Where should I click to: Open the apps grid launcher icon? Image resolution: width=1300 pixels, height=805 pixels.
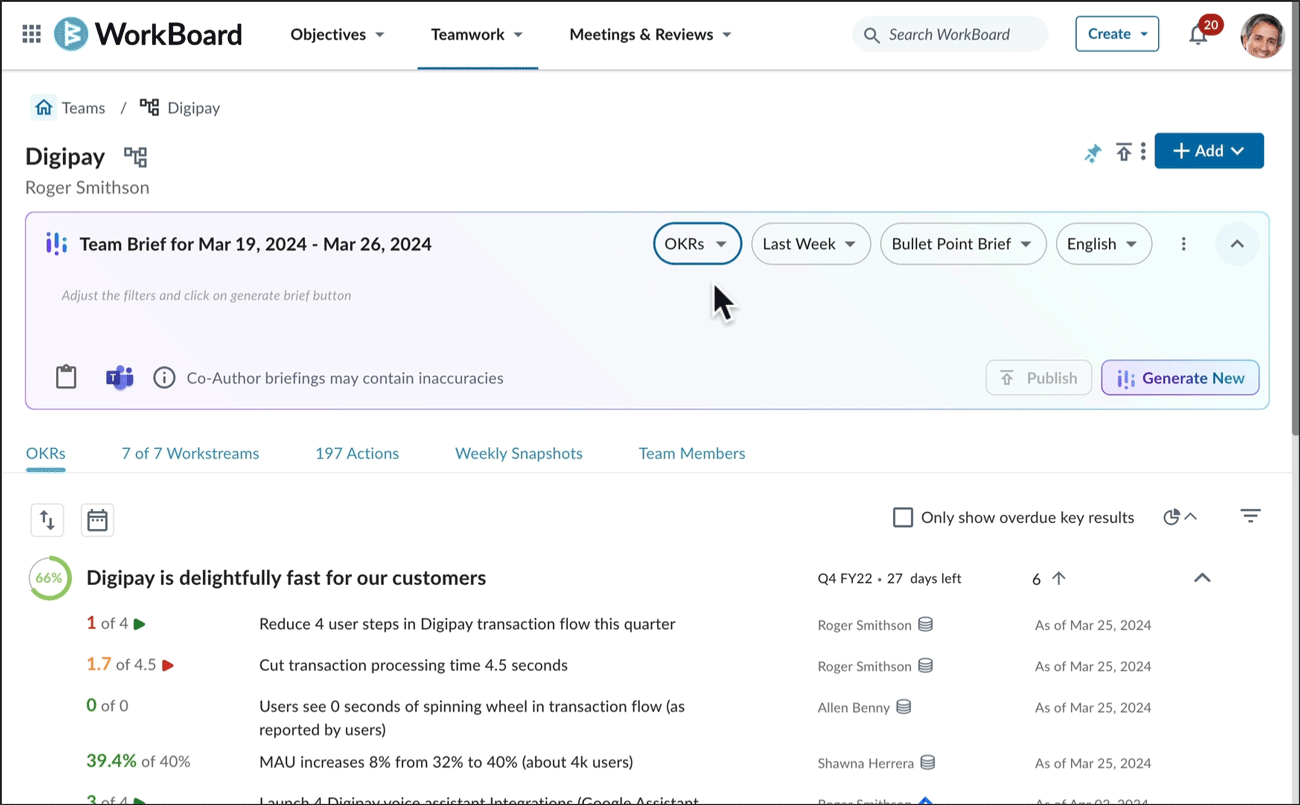pyautogui.click(x=32, y=34)
